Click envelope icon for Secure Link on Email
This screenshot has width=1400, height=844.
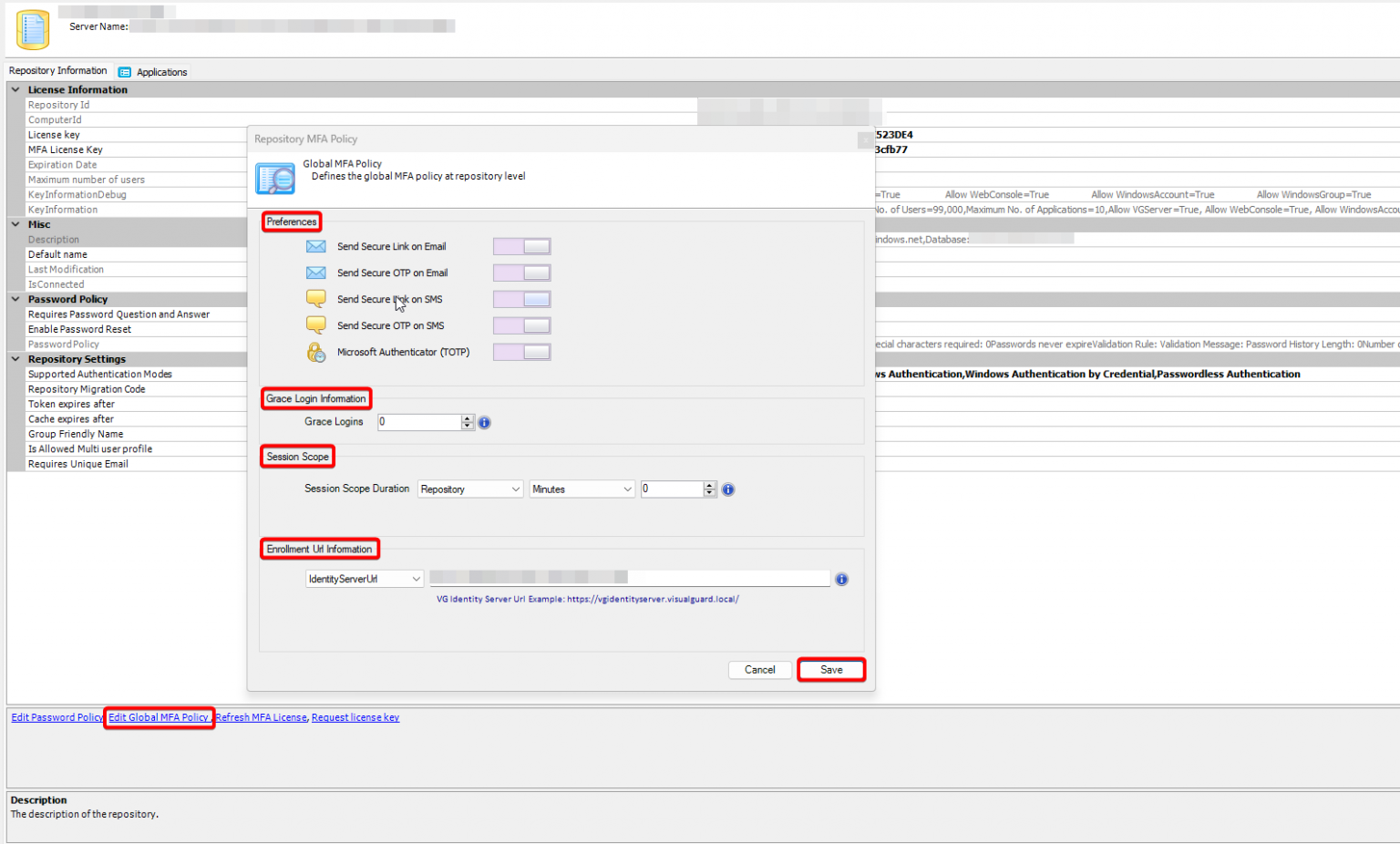(316, 247)
